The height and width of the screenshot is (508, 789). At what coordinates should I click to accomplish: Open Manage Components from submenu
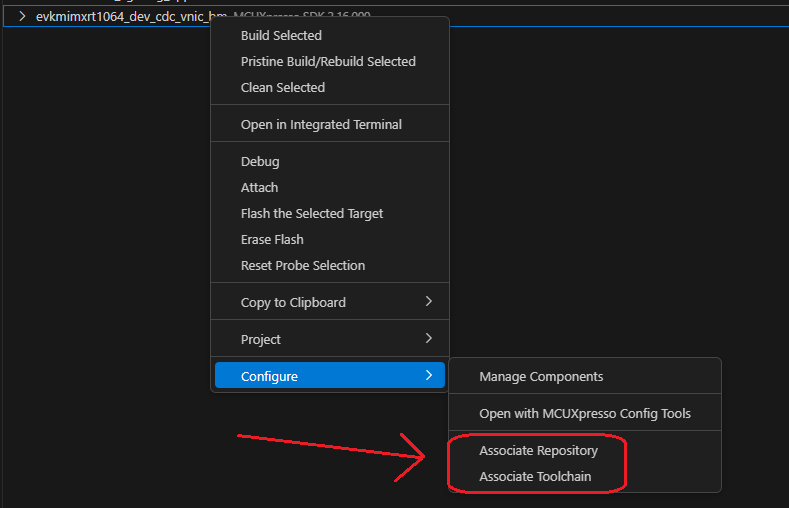tap(541, 377)
